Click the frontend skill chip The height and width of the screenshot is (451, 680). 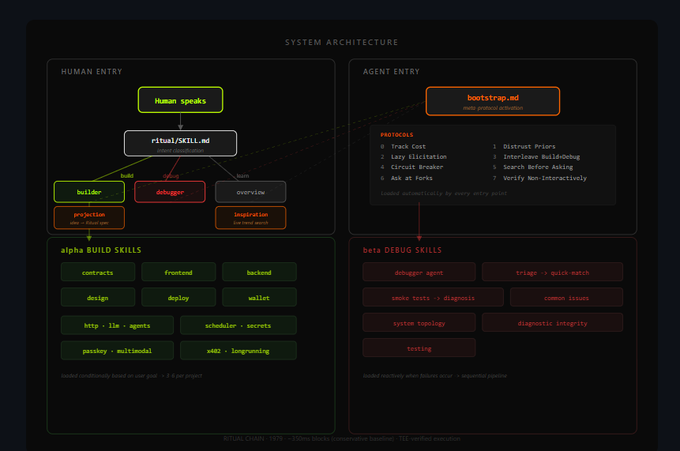178,272
